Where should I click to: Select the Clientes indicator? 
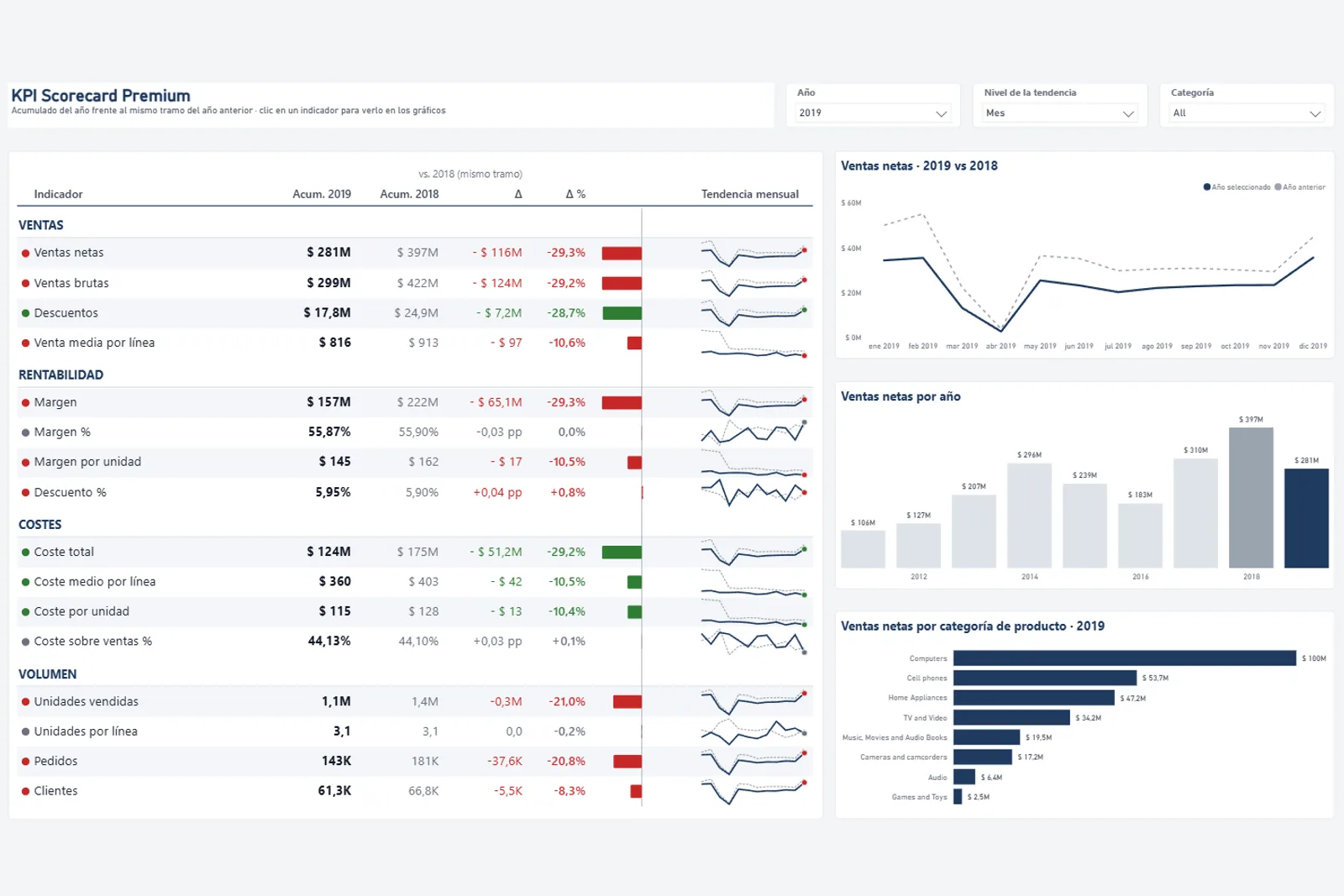coord(415,791)
